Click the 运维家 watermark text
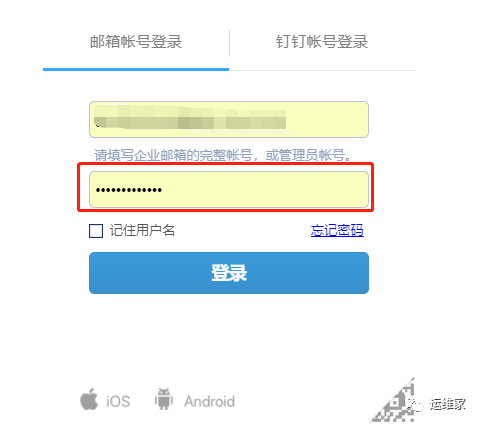The height and width of the screenshot is (426, 481). pos(447,404)
